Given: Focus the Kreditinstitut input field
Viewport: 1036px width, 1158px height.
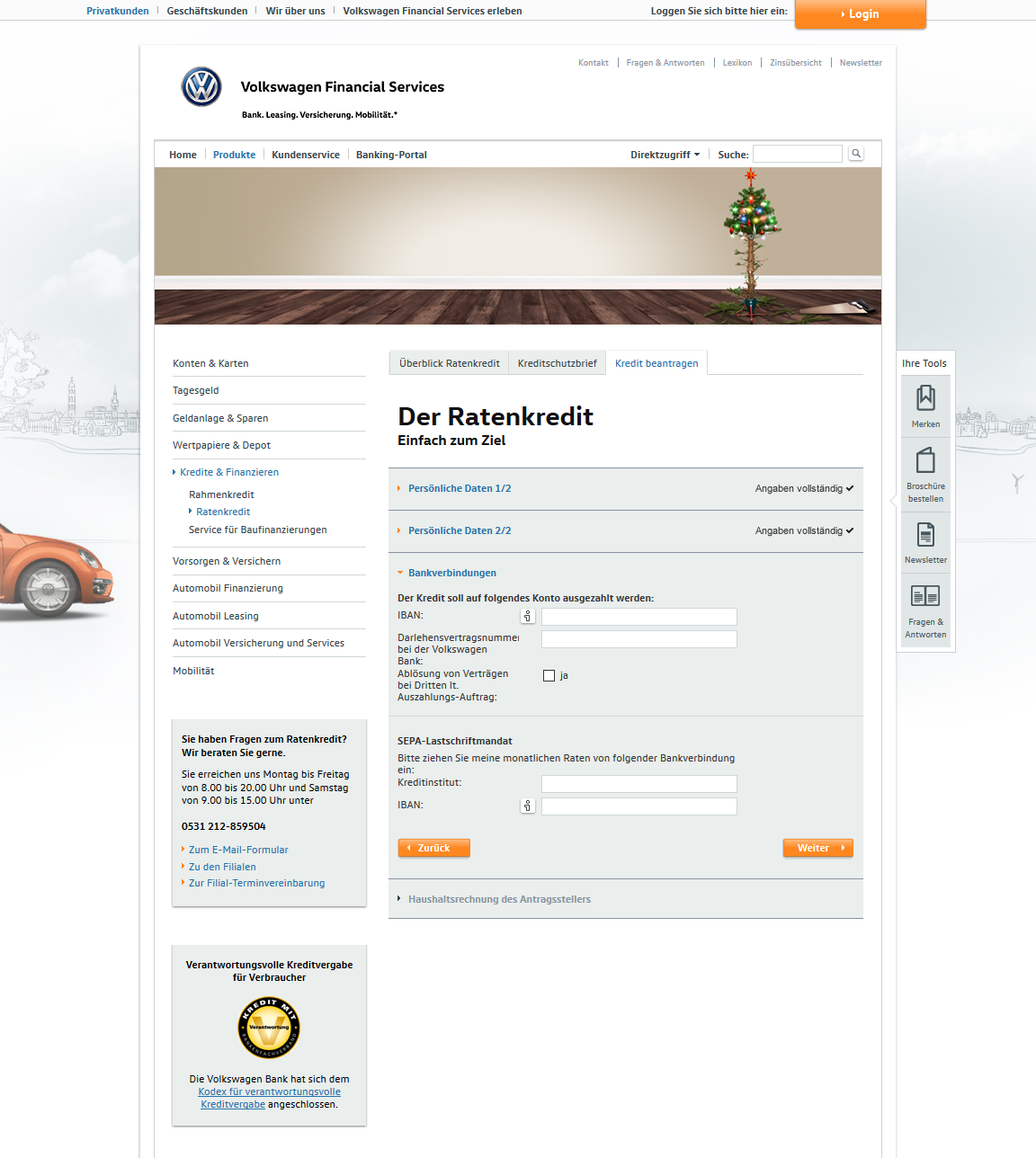Looking at the screenshot, I should click(639, 784).
